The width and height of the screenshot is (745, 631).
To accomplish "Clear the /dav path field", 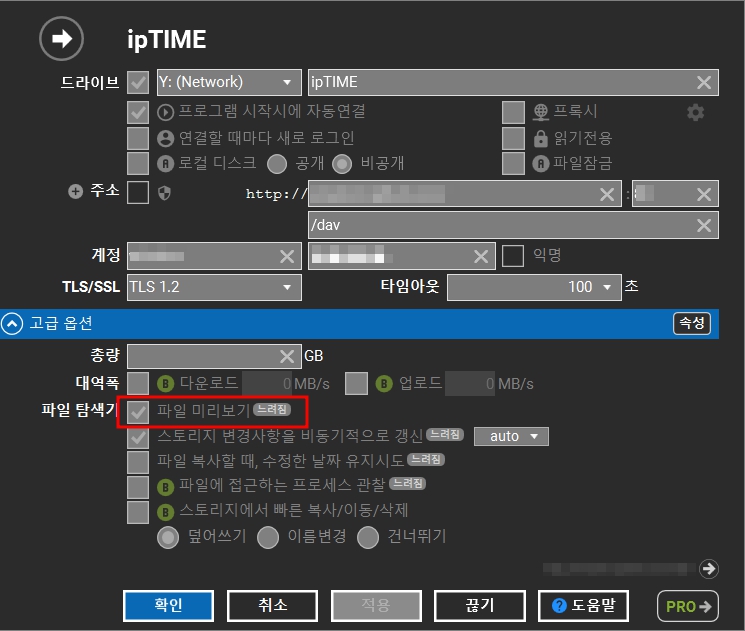I will 704,225.
